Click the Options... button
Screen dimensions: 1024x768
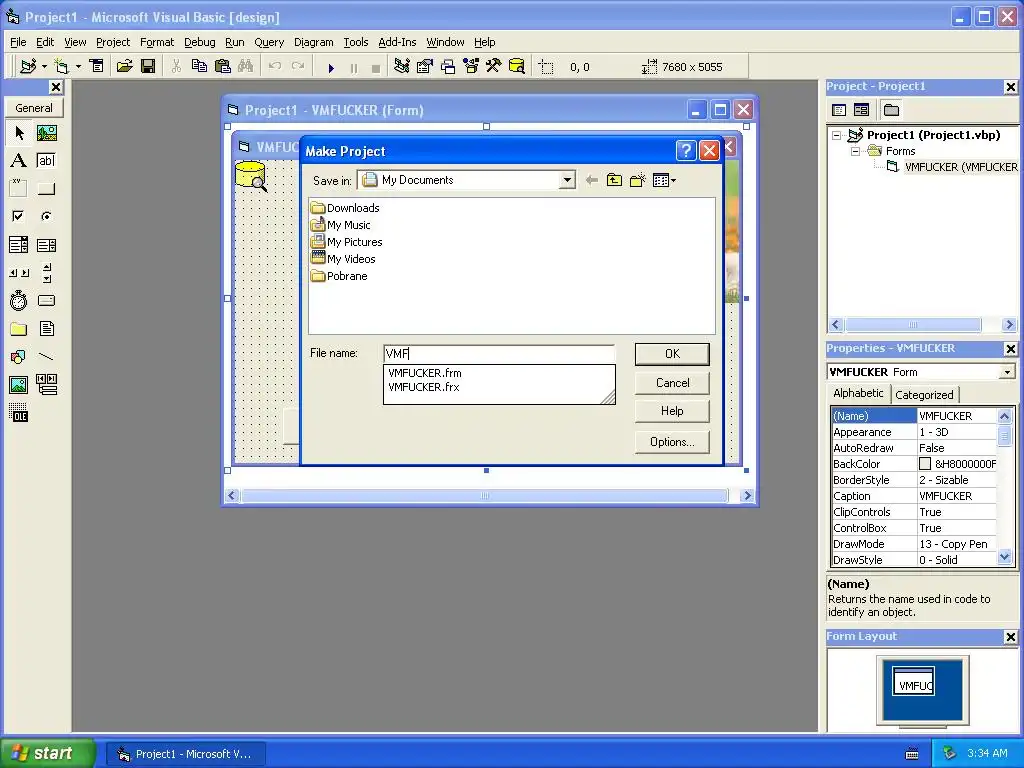click(x=672, y=442)
